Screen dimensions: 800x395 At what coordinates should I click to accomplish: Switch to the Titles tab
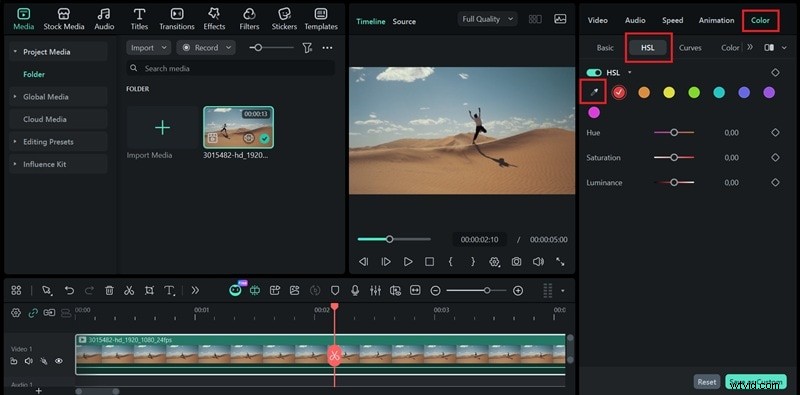139,19
